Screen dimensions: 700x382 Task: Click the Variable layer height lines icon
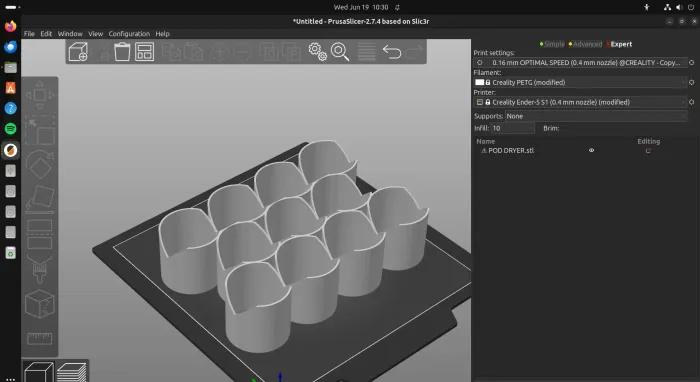(x=367, y=52)
